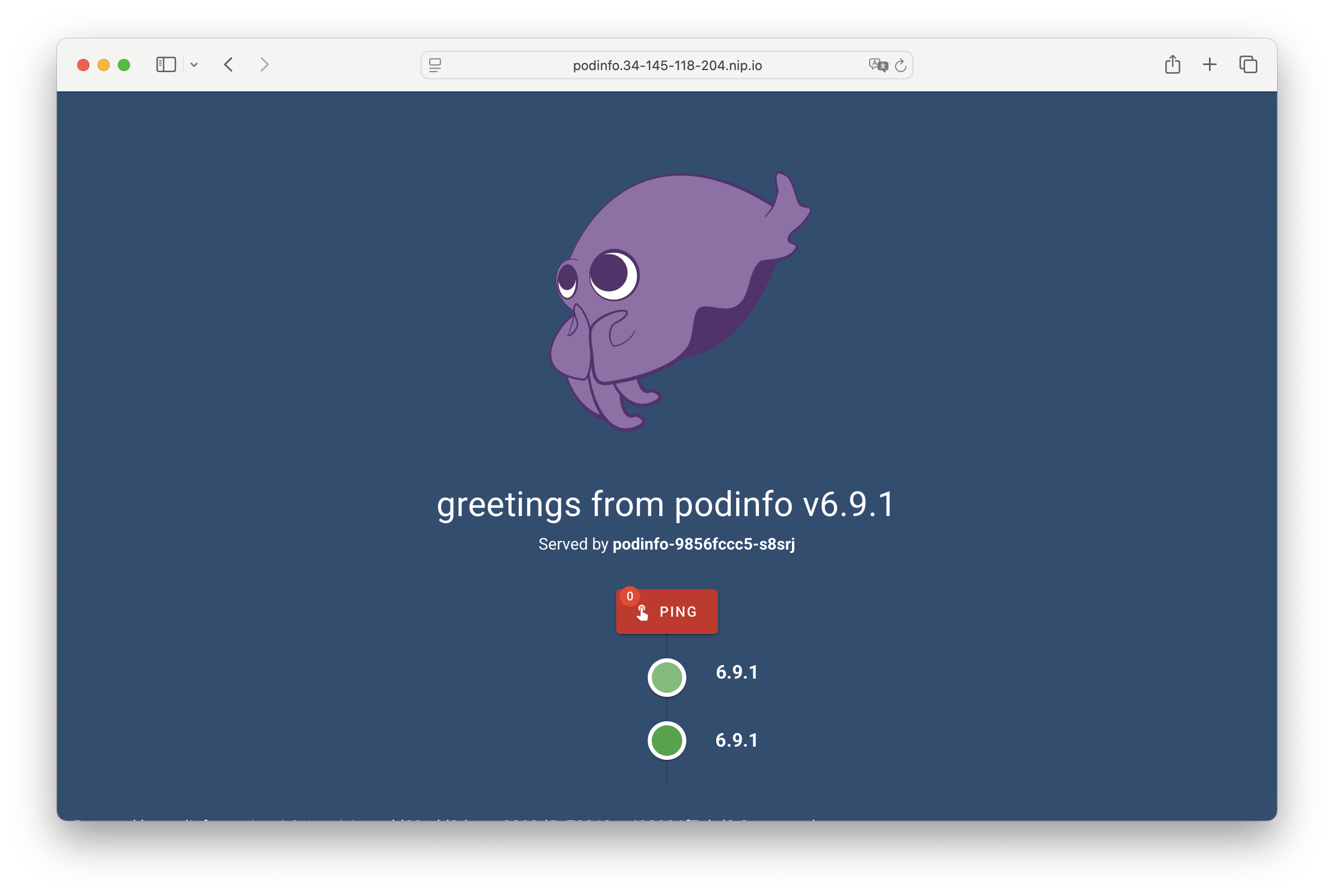1334x896 pixels.
Task: Click the podinfo-9856fccc5-s8srj pod name
Action: 704,544
